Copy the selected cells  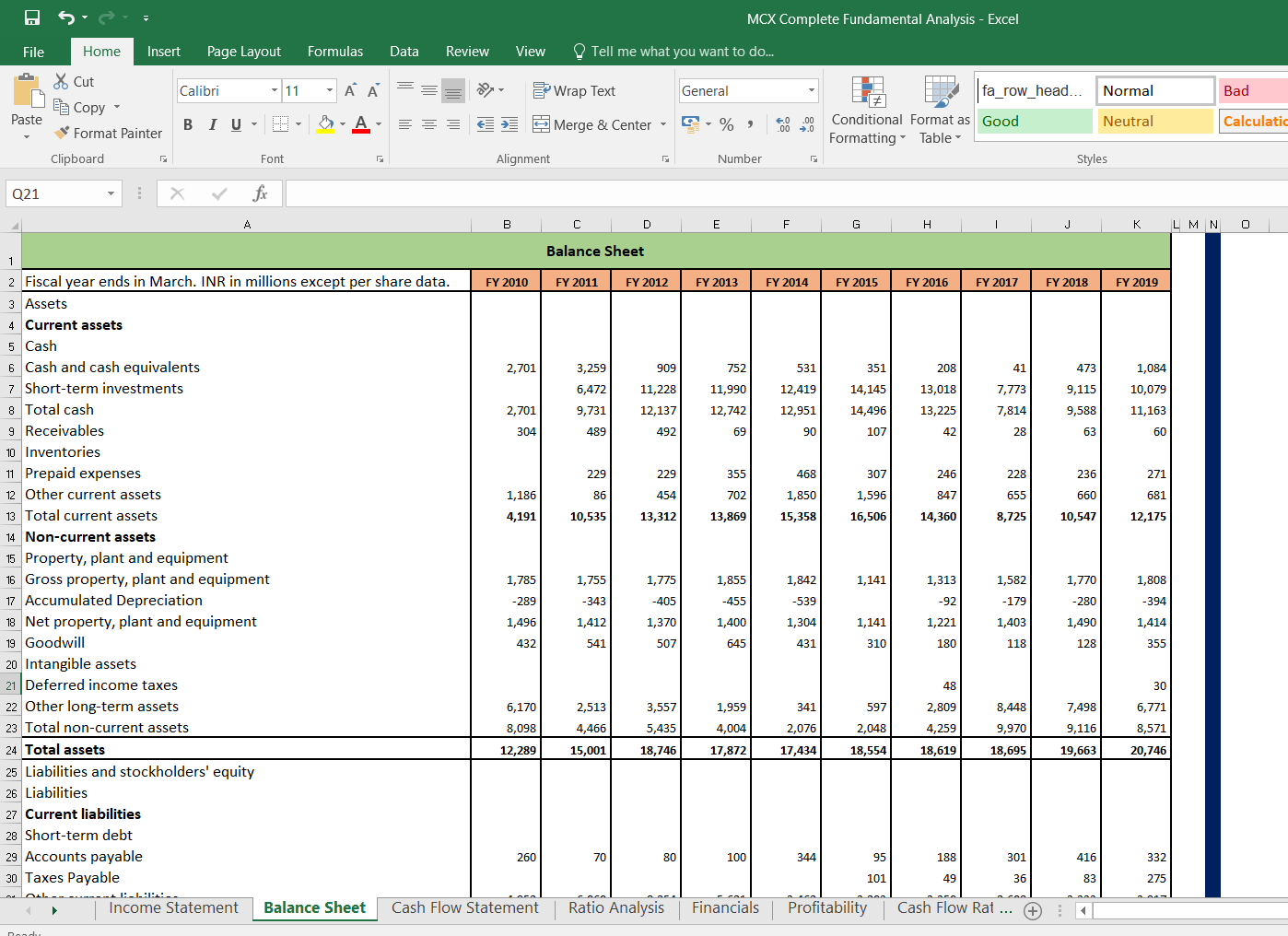coord(79,107)
